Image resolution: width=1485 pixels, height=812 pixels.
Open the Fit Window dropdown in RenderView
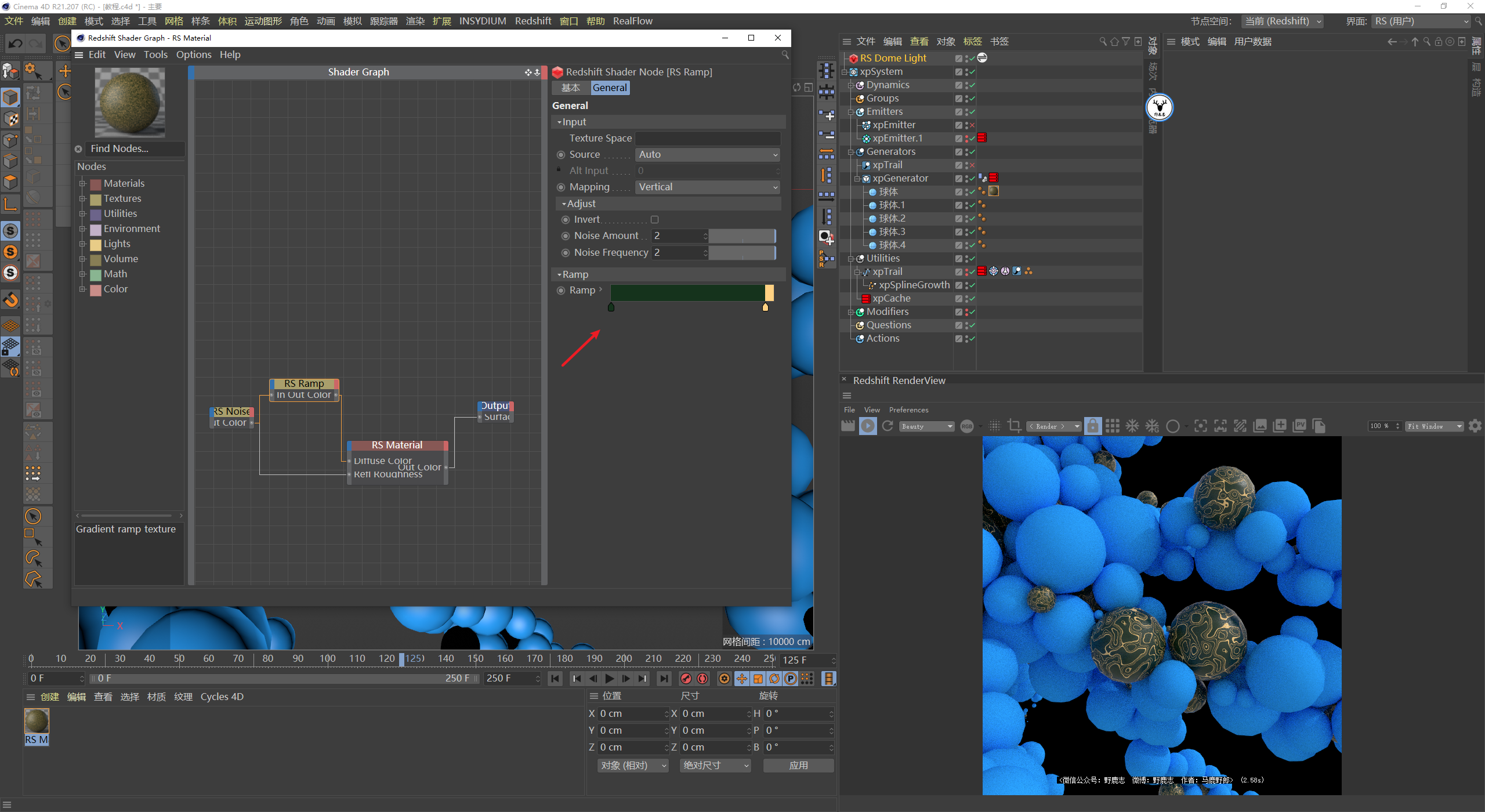pos(1434,426)
